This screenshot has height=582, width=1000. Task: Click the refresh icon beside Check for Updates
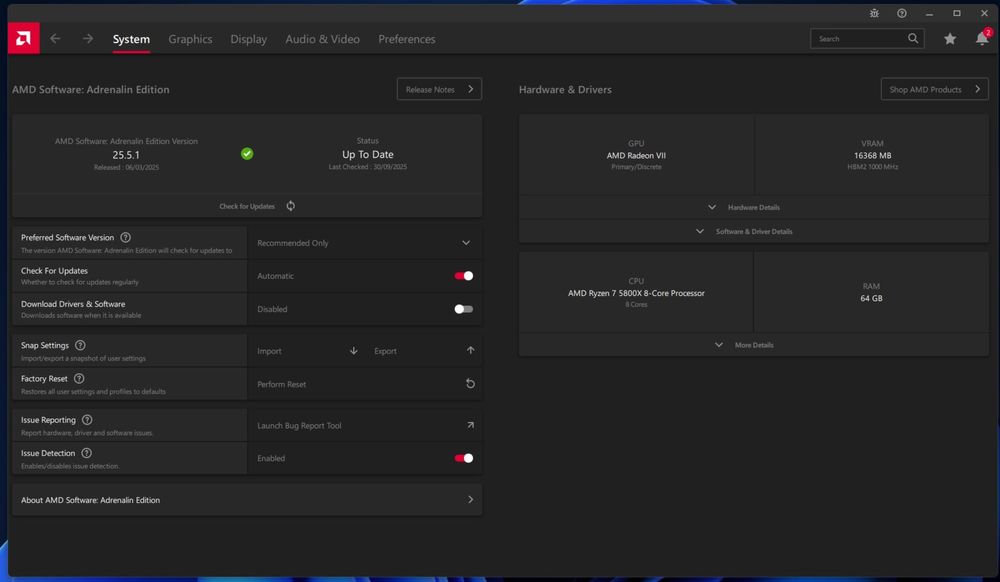(291, 206)
